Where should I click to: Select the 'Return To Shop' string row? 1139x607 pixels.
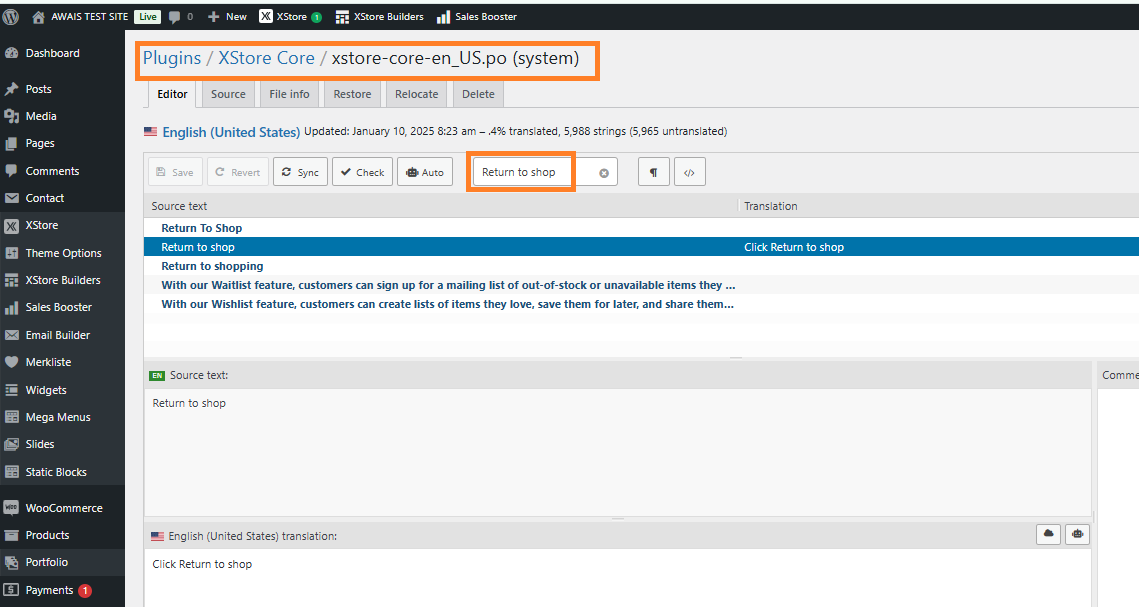tap(641, 228)
